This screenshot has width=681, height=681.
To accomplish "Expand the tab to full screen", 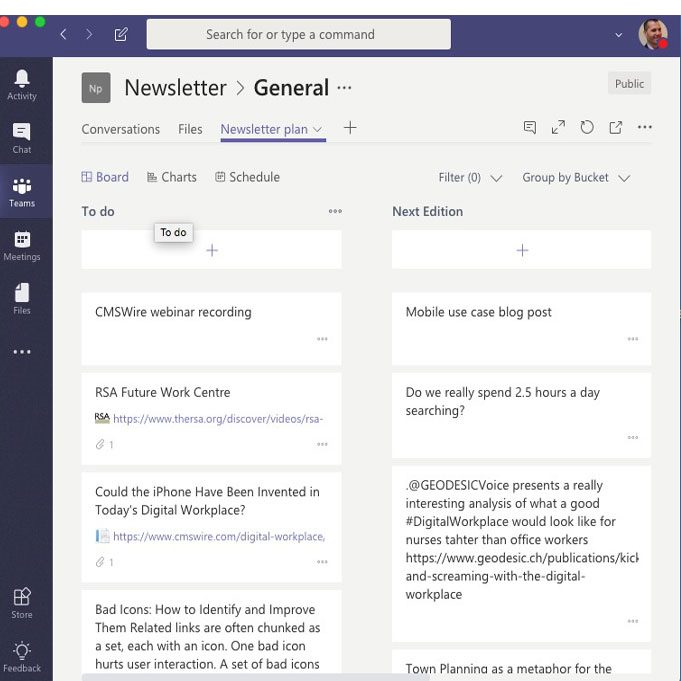I will pyautogui.click(x=558, y=127).
